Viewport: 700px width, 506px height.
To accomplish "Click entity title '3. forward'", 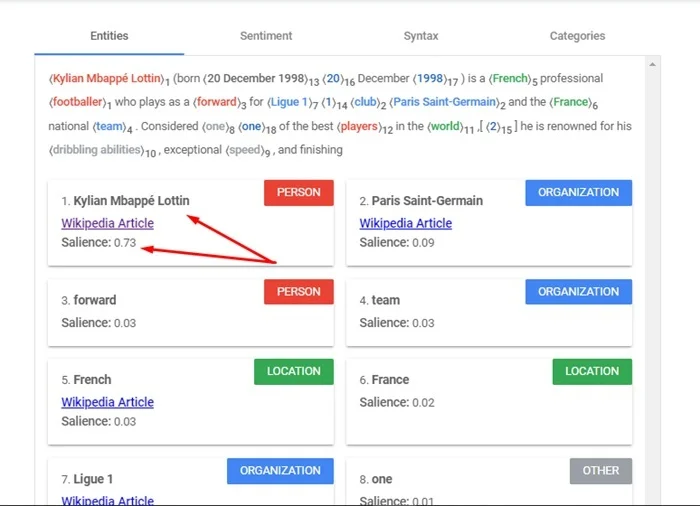I will point(89,300).
